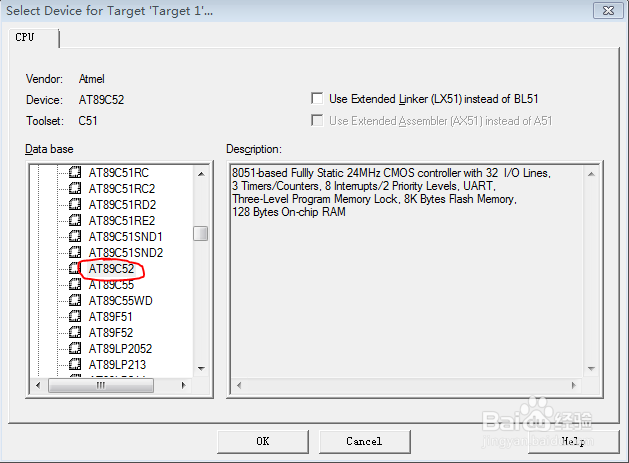Select AT89C51RC2 device entry
This screenshot has height=463, width=629.
pyautogui.click(x=122, y=189)
